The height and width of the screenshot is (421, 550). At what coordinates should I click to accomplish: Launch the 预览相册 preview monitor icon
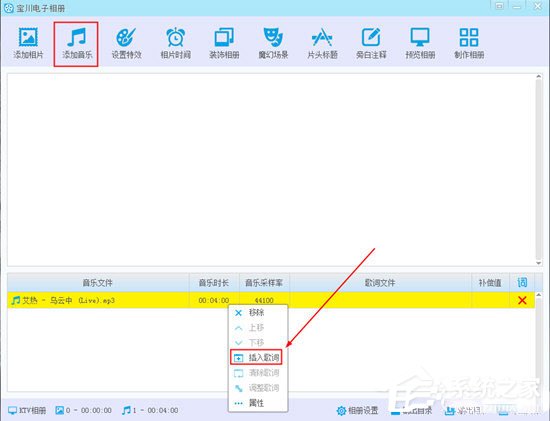pos(420,43)
